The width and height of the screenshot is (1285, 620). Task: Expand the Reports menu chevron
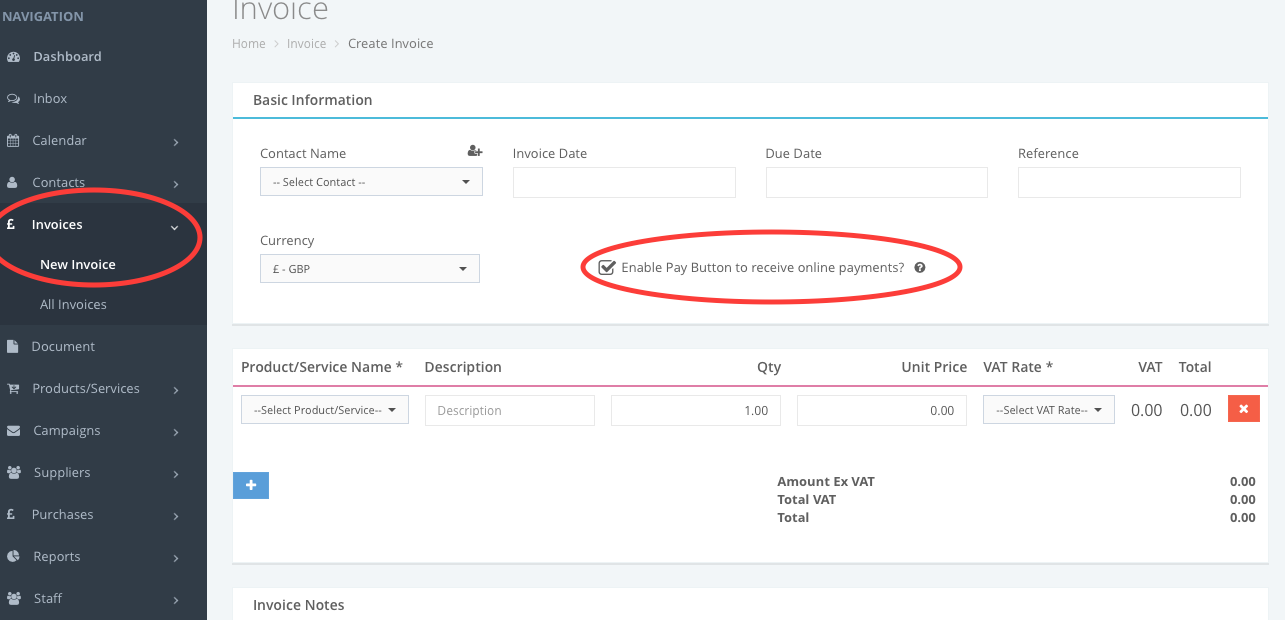[x=176, y=558]
